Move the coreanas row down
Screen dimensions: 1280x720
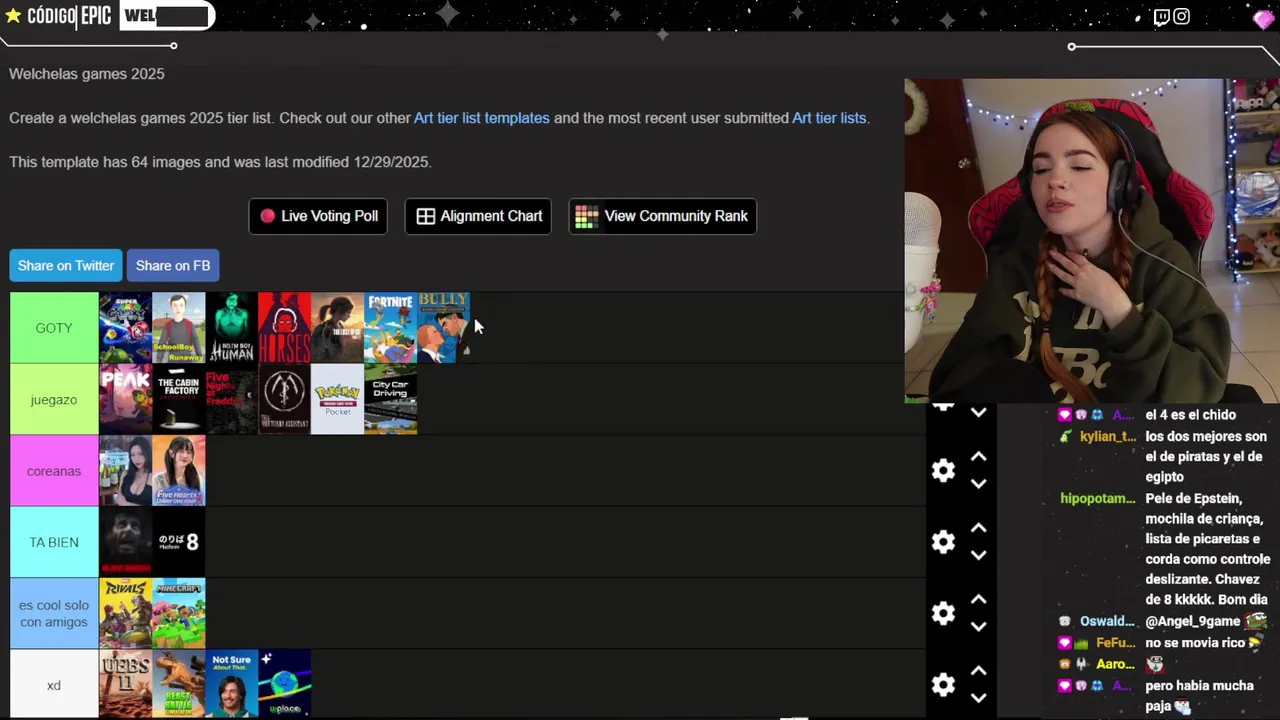click(978, 484)
